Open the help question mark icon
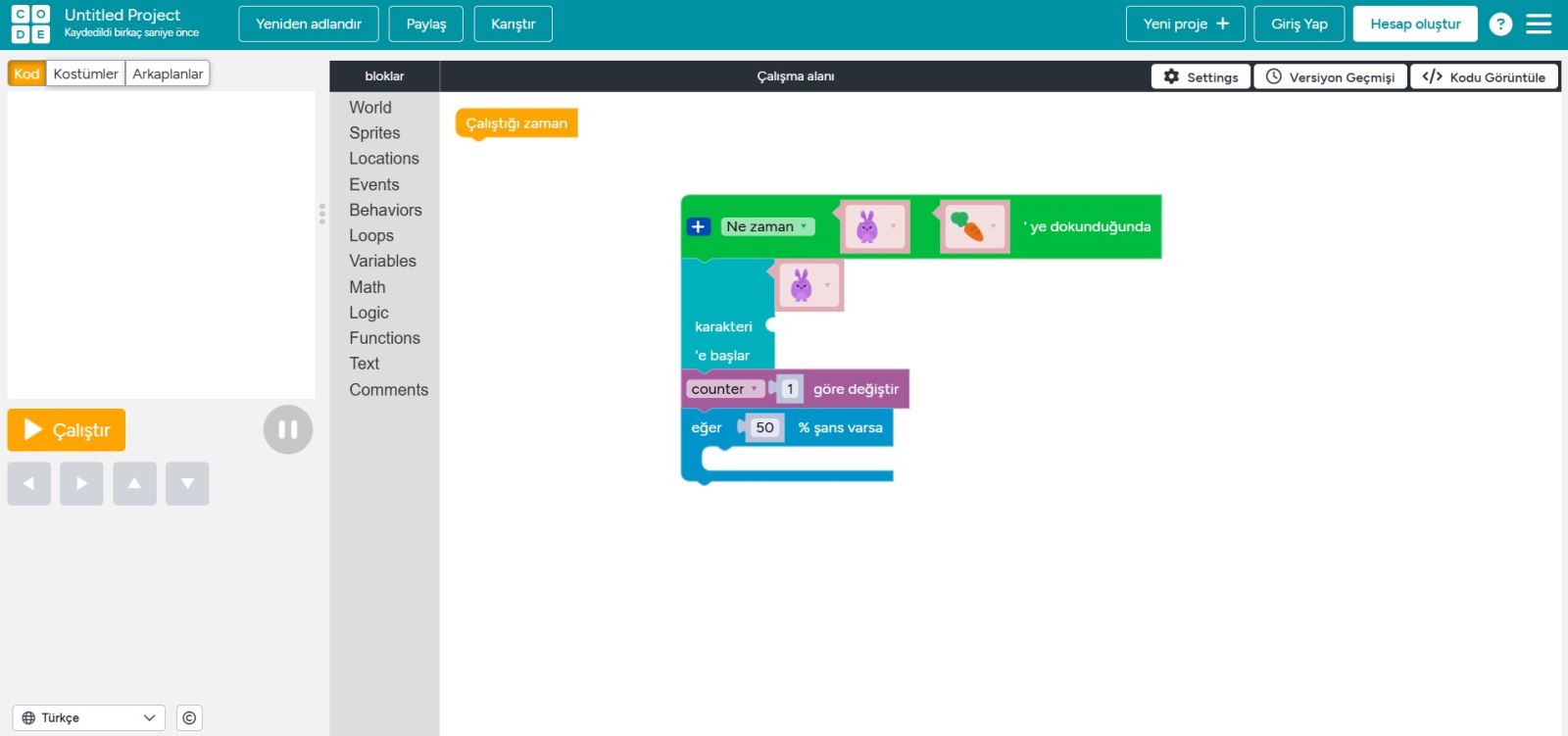This screenshot has height=736, width=1568. click(1499, 25)
